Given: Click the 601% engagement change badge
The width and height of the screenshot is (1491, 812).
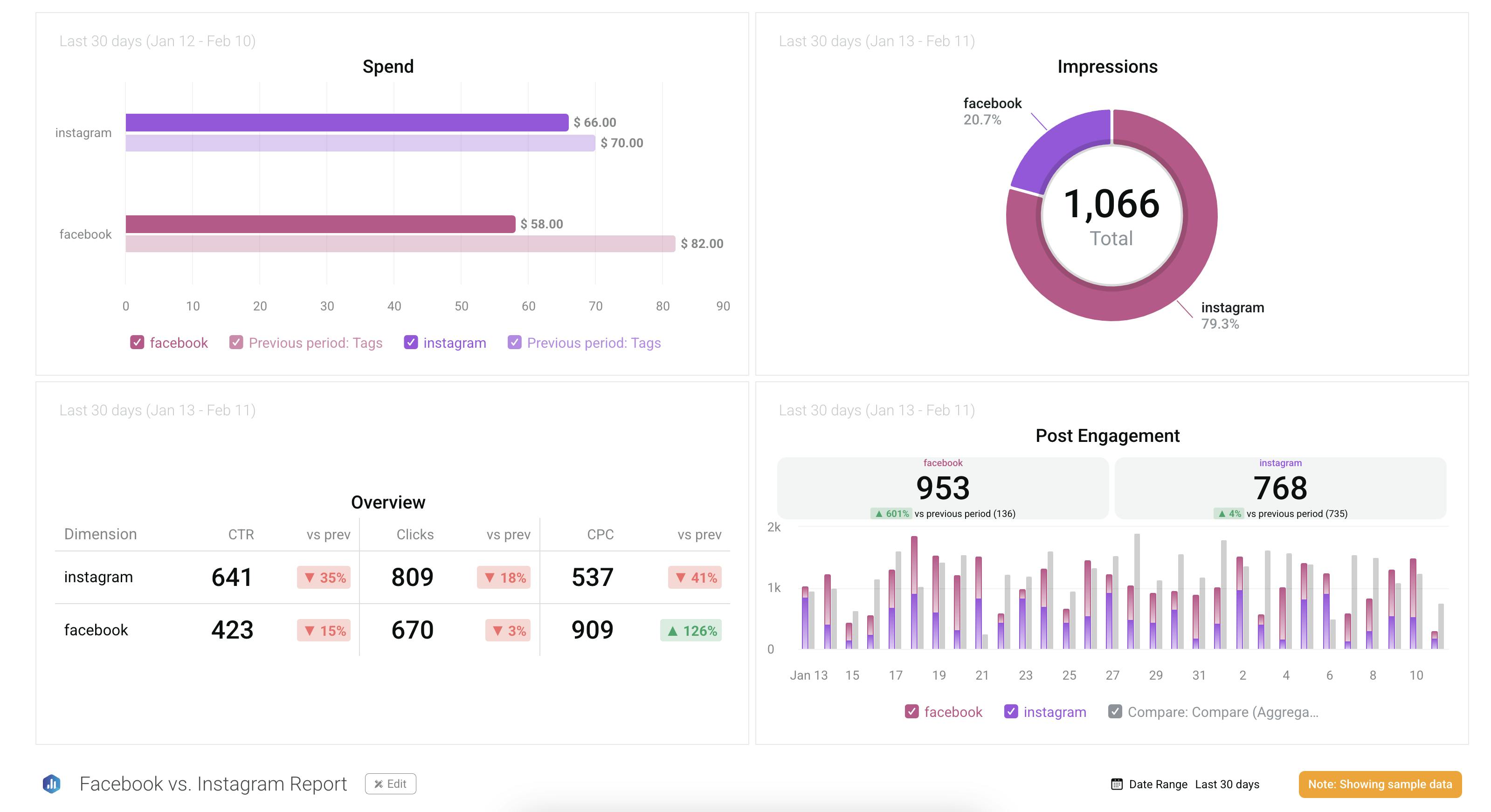Looking at the screenshot, I should 891,513.
